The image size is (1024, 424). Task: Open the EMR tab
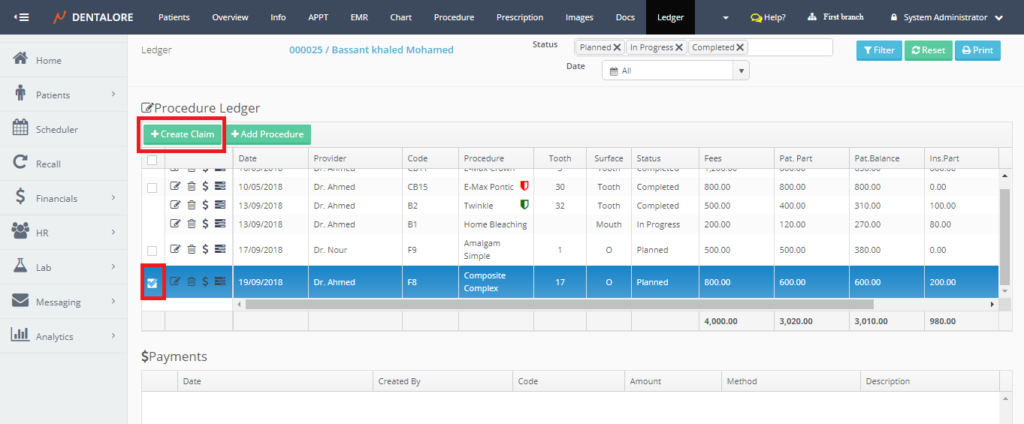(x=357, y=18)
